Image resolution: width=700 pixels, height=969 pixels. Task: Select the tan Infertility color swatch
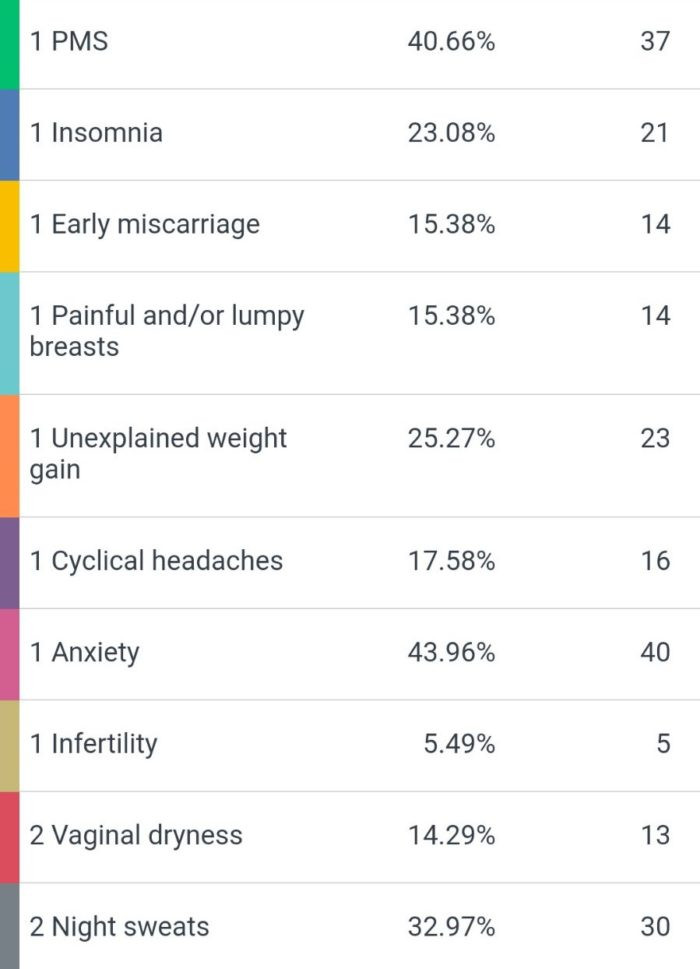click(9, 746)
